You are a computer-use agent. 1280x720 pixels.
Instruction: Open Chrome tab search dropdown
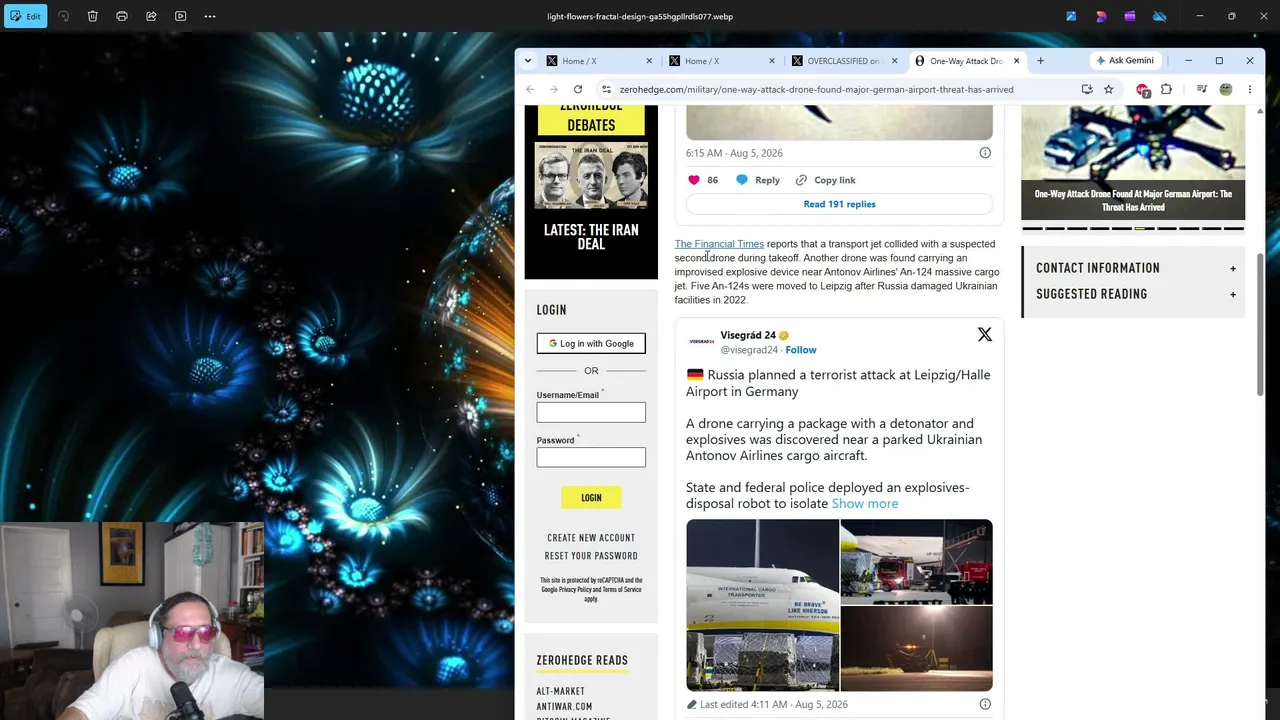(528, 61)
